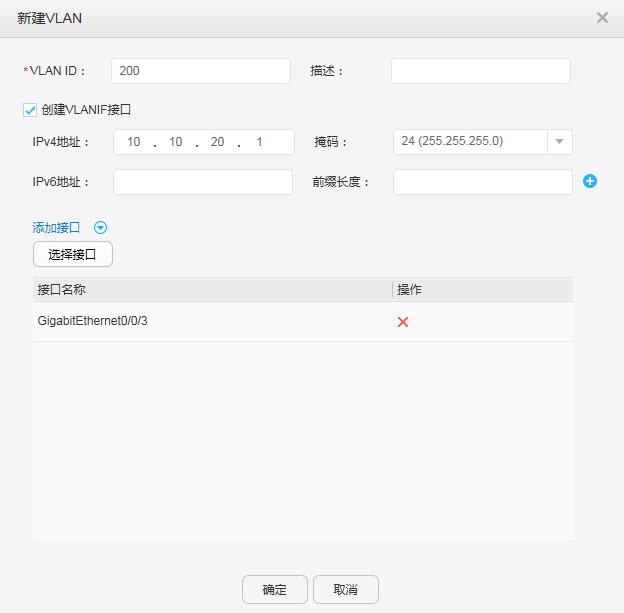This screenshot has height=613, width=624.
Task: Select the first IPv4 octet 10
Action: click(134, 142)
